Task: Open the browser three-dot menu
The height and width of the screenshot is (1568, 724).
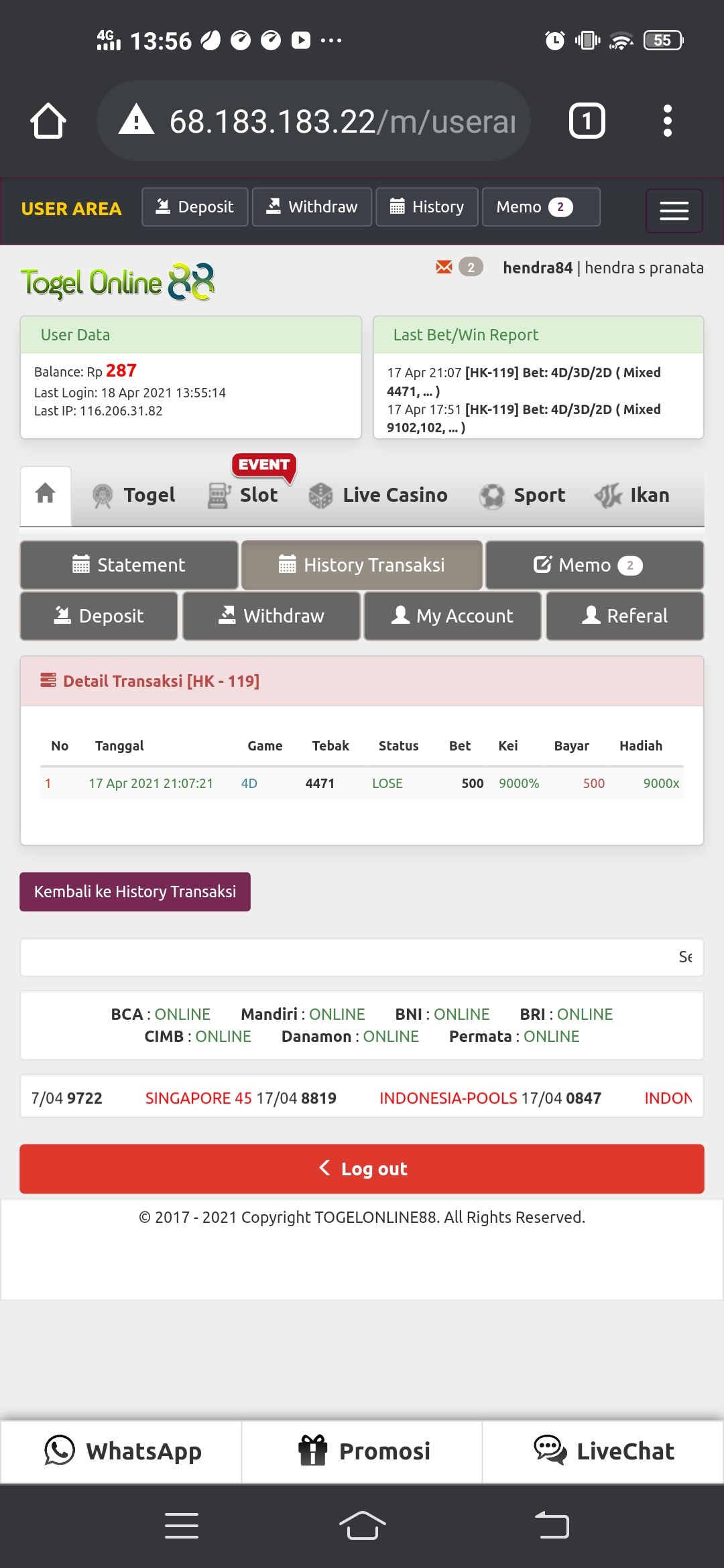Action: (667, 121)
